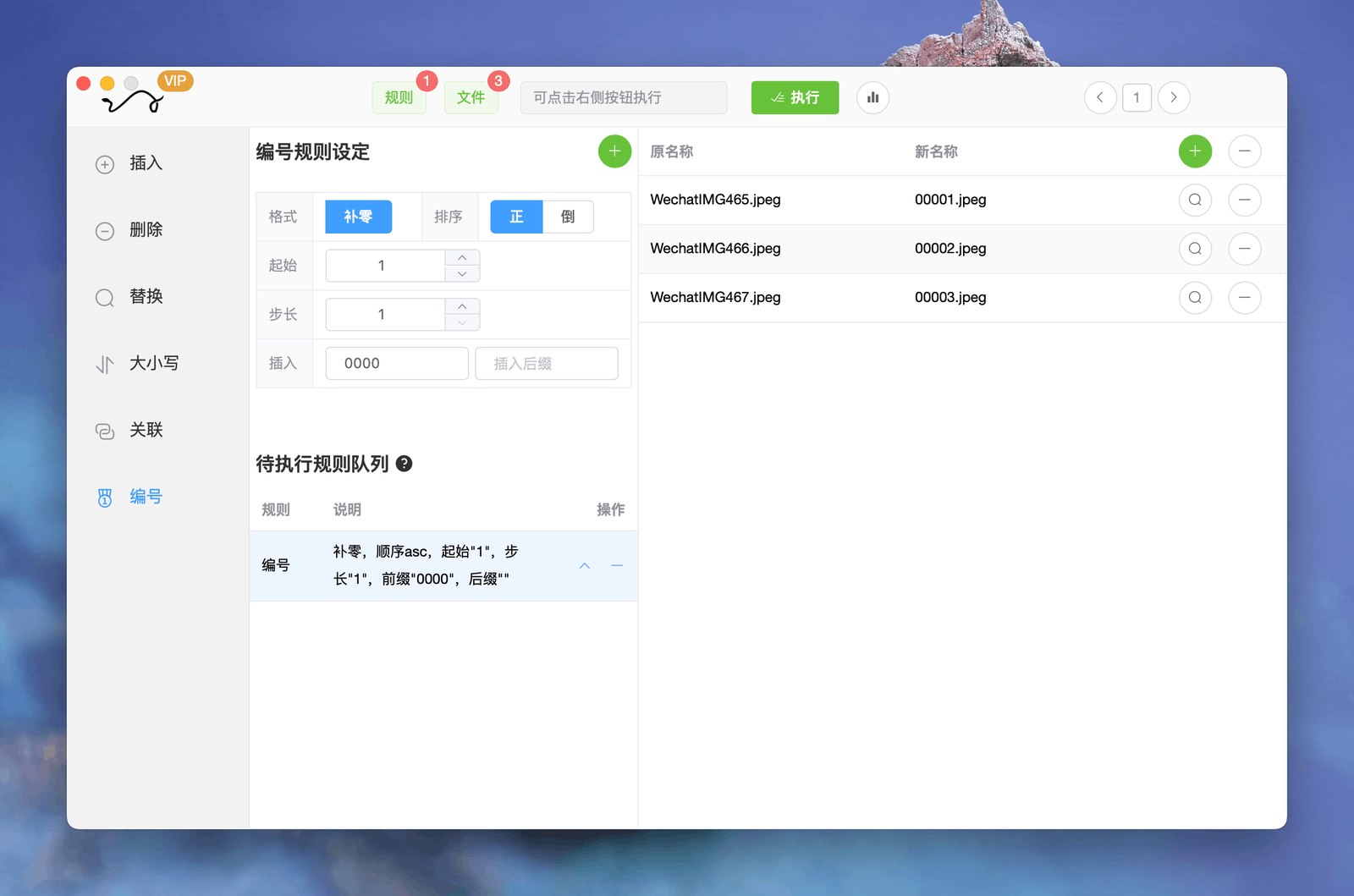
Task: Click the page number 1 box
Action: click(1137, 98)
